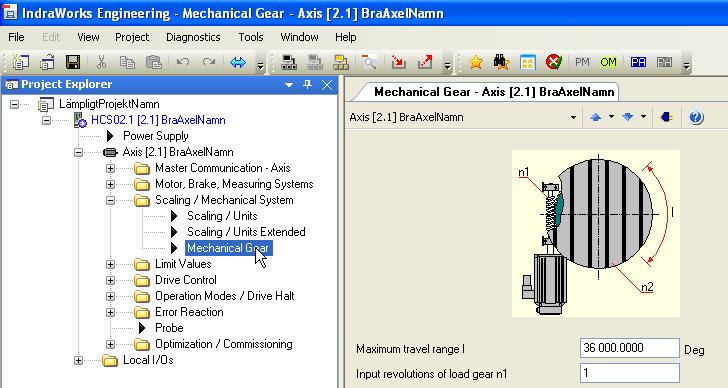Expand Master Communication - Axis folder

point(110,168)
